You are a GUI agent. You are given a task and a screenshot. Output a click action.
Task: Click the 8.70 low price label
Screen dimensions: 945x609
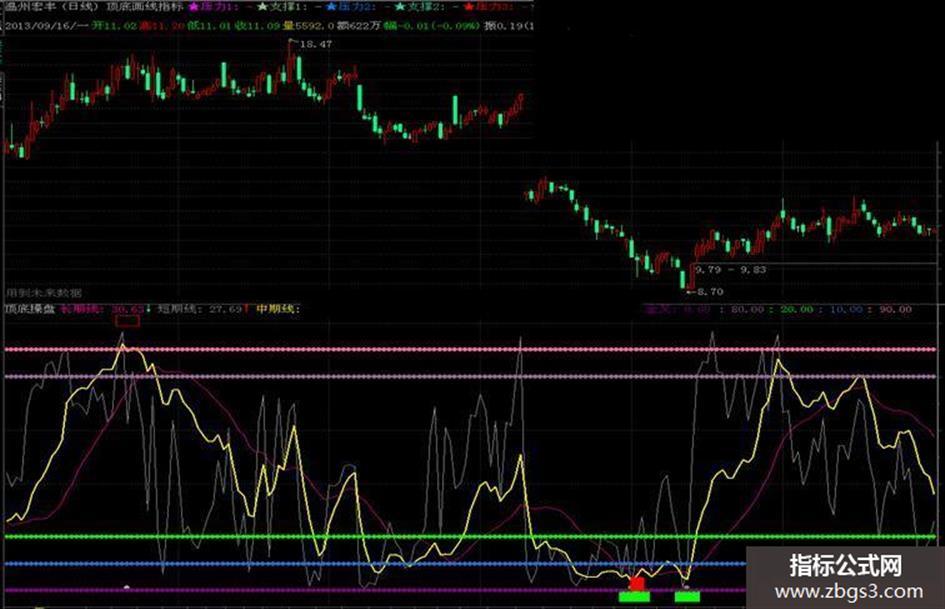pyautogui.click(x=709, y=292)
